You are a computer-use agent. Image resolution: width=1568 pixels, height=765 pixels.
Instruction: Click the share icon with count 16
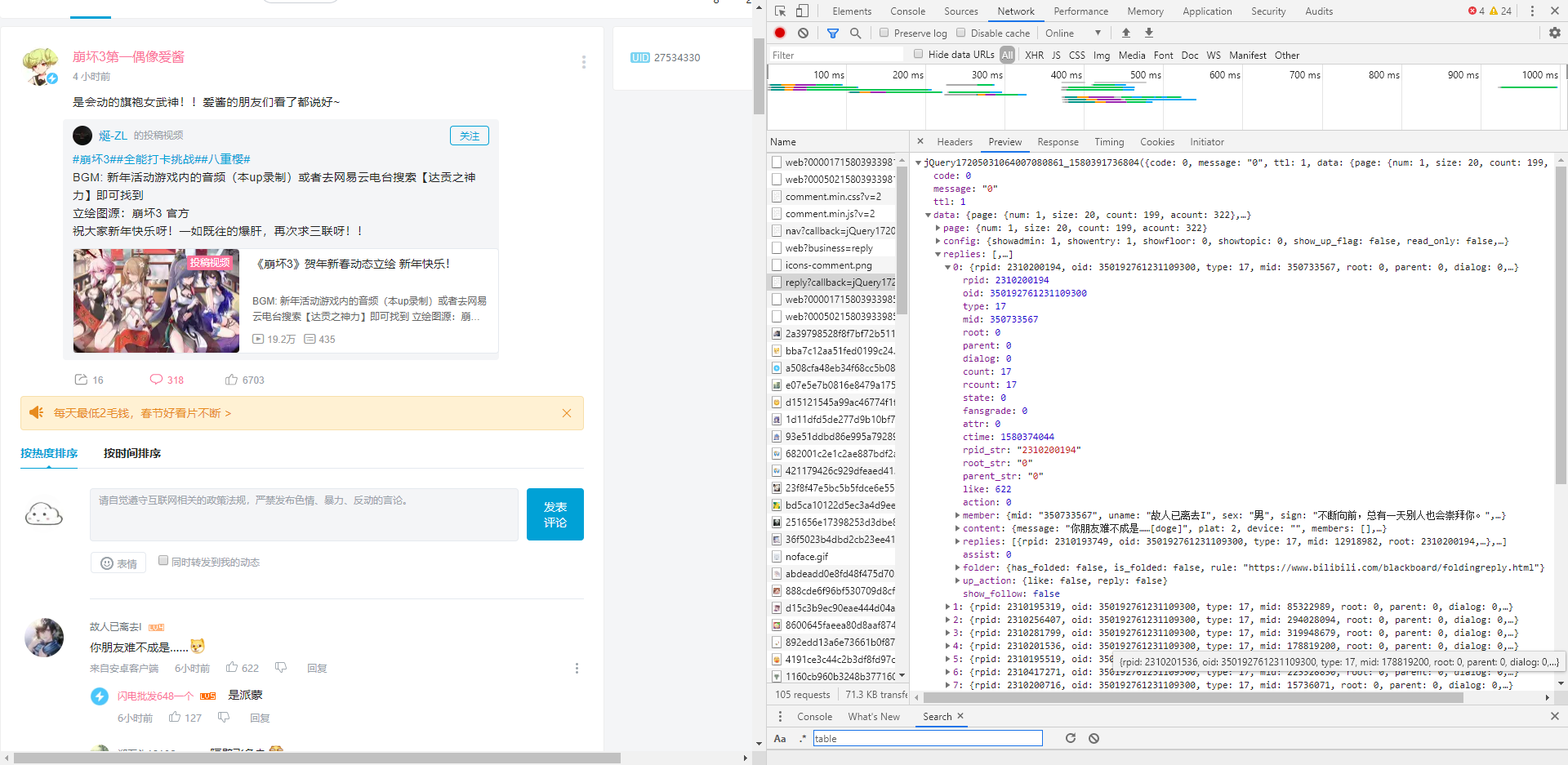pos(81,380)
